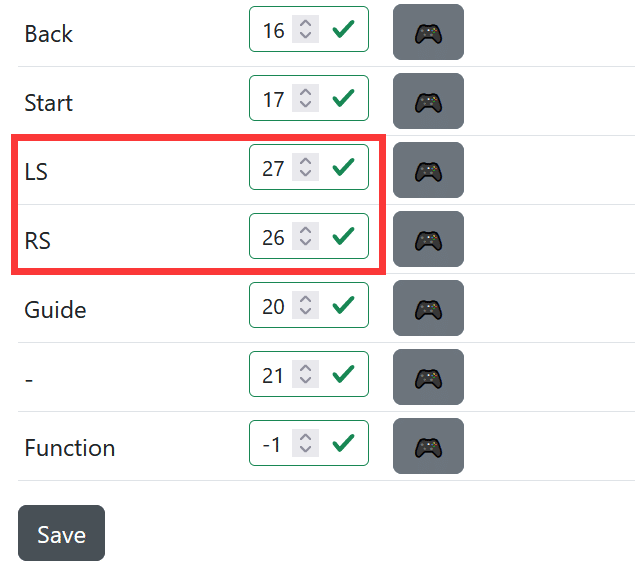635x569 pixels.
Task: Decrease the Start button value
Action: click(x=306, y=105)
